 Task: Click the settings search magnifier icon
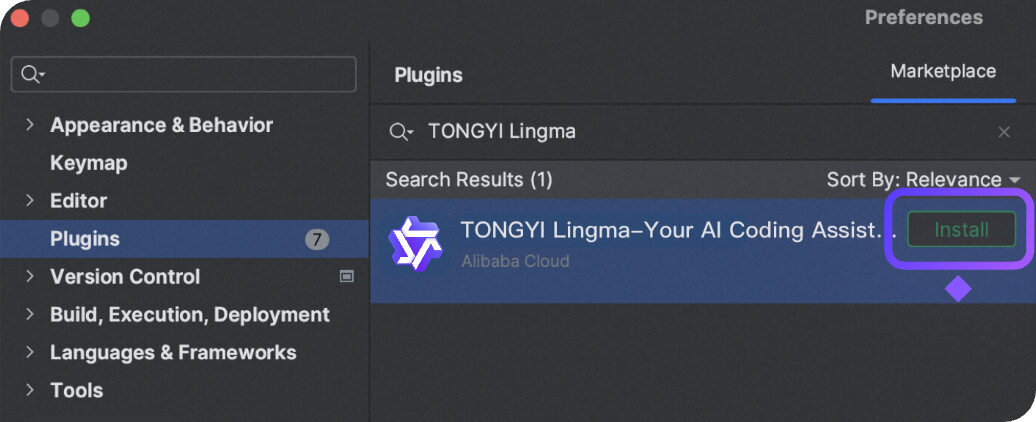tap(32, 74)
